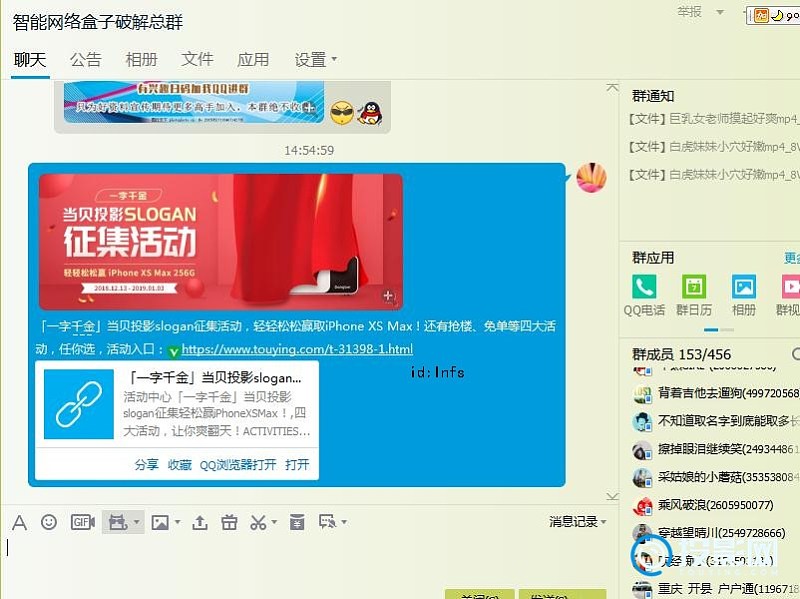Switch to the 应用 tab

253,60
